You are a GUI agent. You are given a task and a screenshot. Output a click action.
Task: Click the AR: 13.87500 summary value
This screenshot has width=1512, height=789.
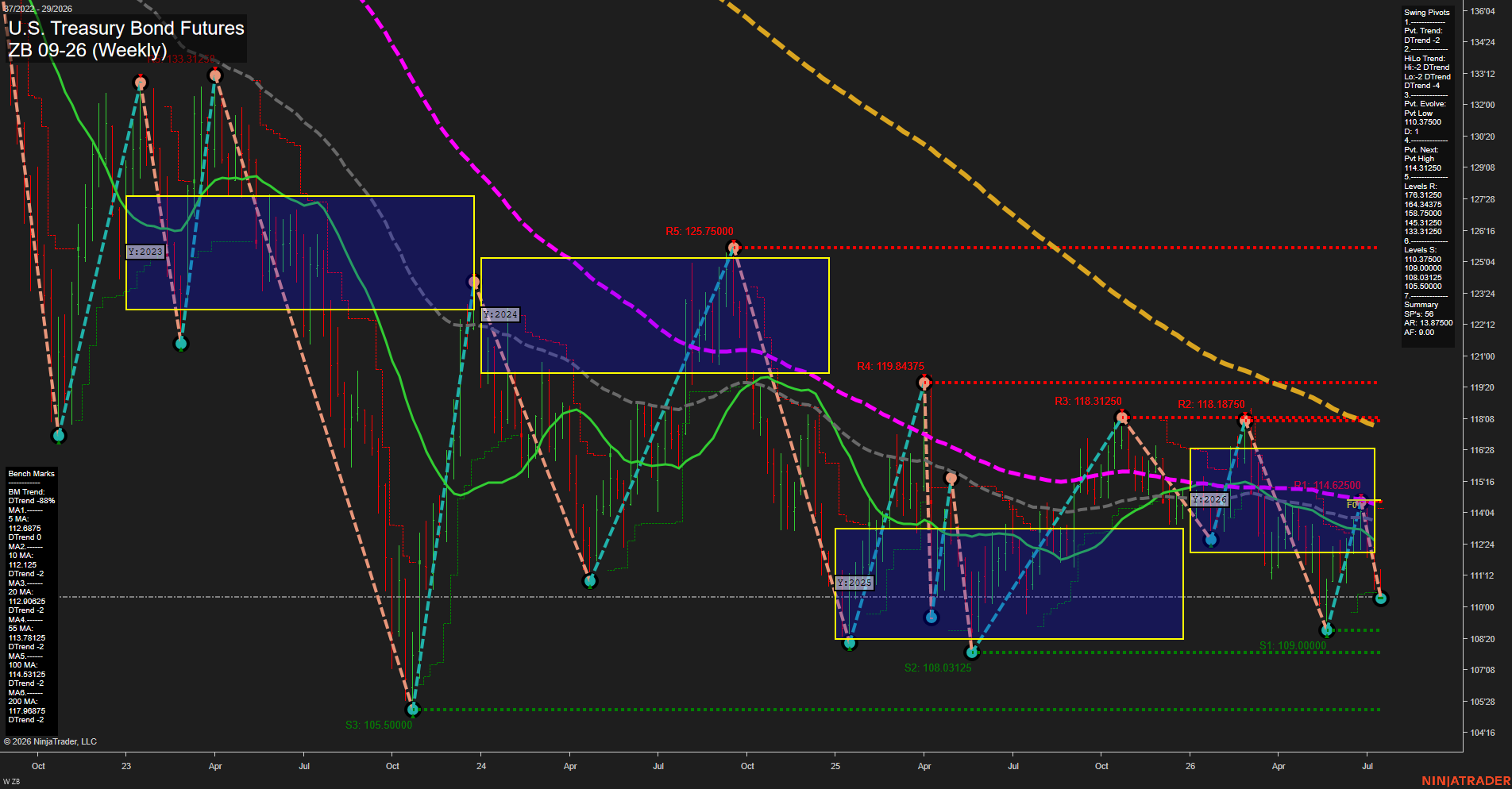click(1428, 323)
